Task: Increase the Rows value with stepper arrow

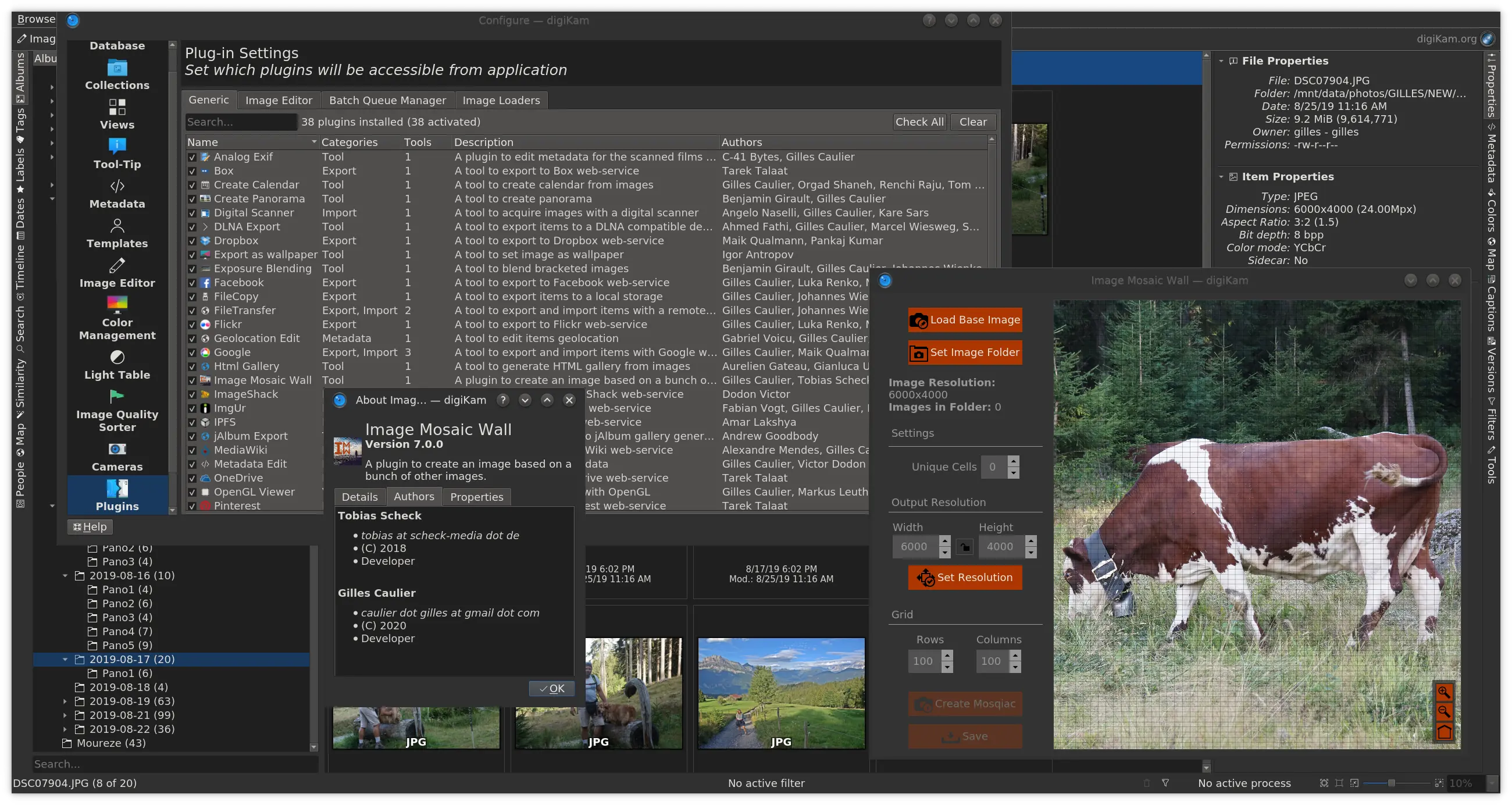Action: point(948,657)
